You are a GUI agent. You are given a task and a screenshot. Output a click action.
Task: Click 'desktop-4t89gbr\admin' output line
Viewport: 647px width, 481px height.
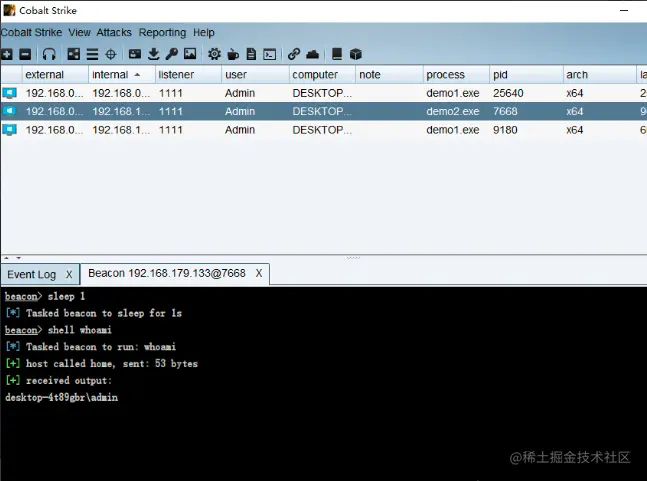[x=61, y=398]
